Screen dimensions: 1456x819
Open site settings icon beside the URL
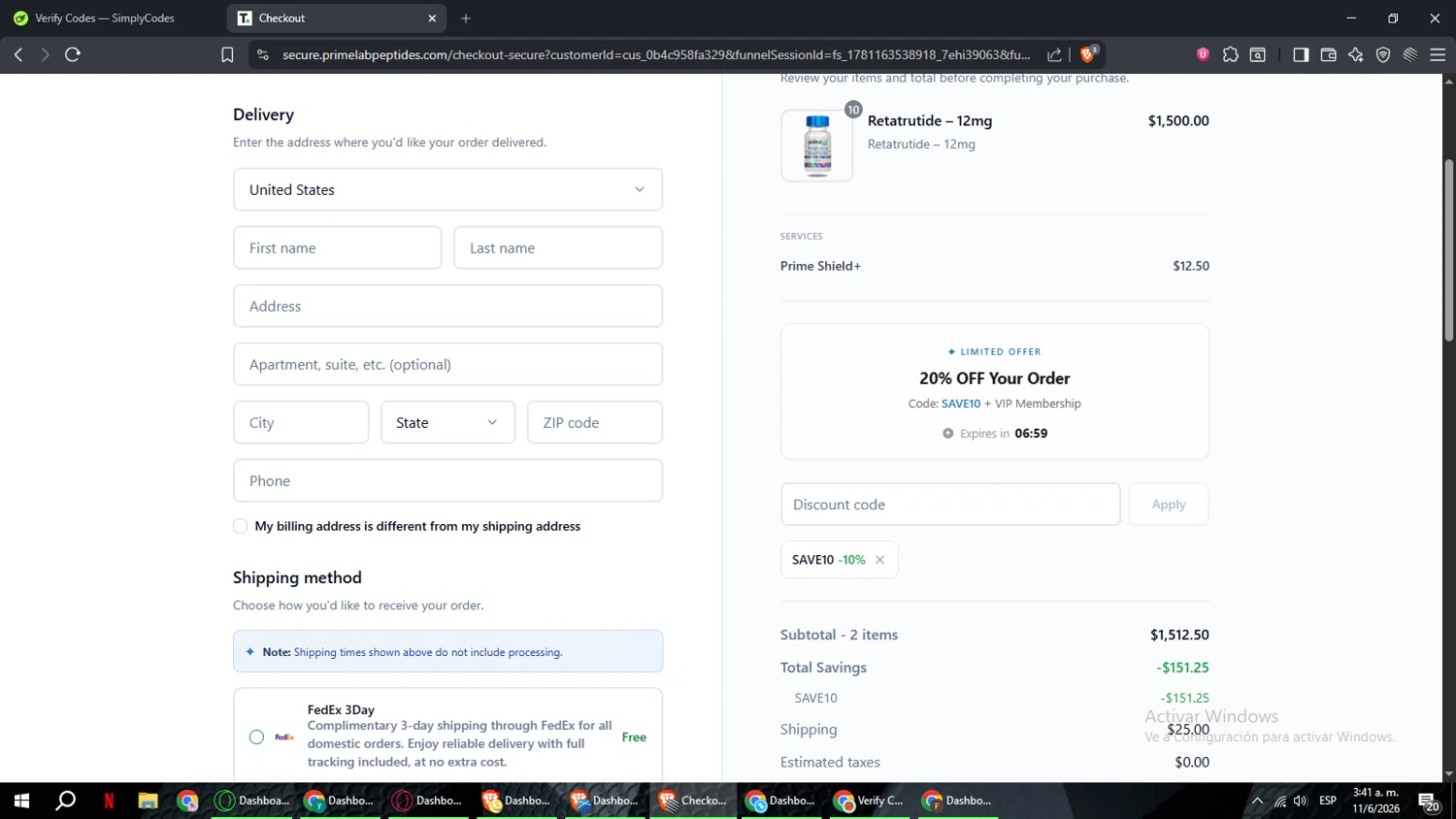coord(262,55)
